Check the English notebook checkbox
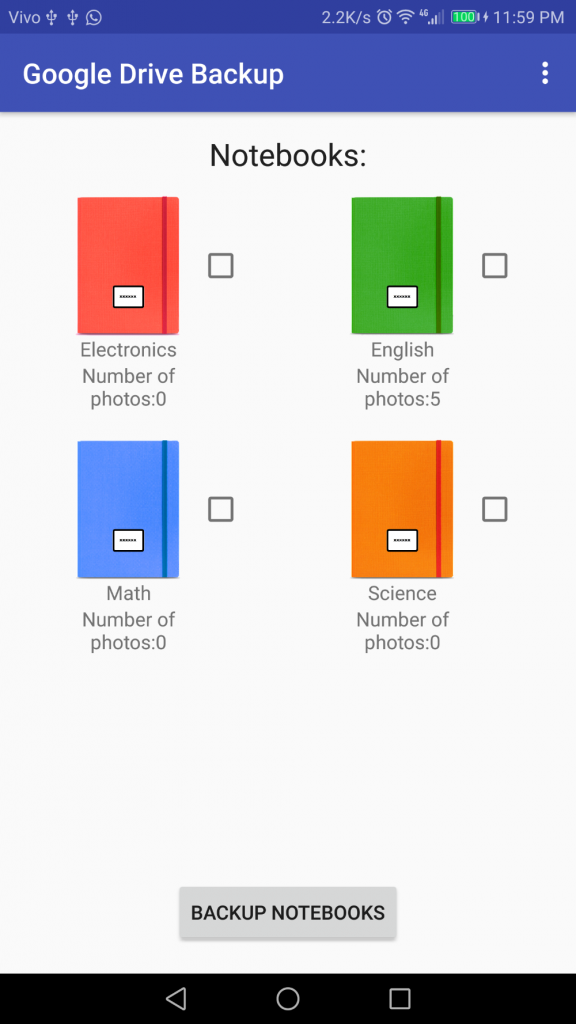Screen dimensions: 576x1024 (x=494, y=266)
